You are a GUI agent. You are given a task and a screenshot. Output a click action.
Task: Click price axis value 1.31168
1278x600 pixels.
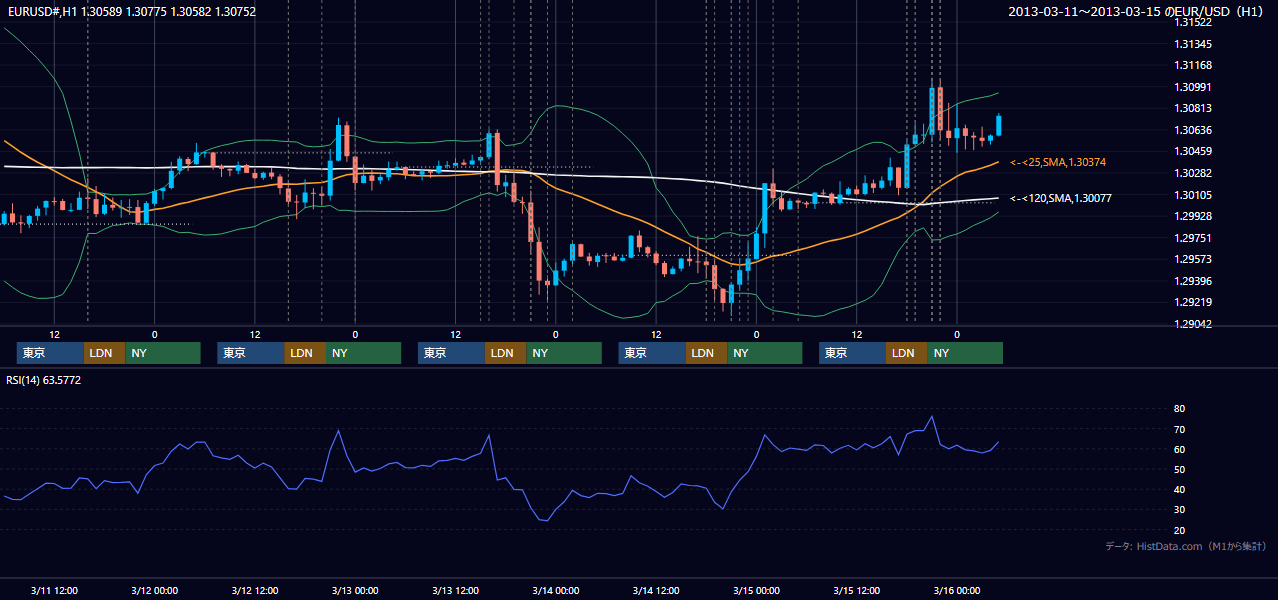pos(1194,65)
